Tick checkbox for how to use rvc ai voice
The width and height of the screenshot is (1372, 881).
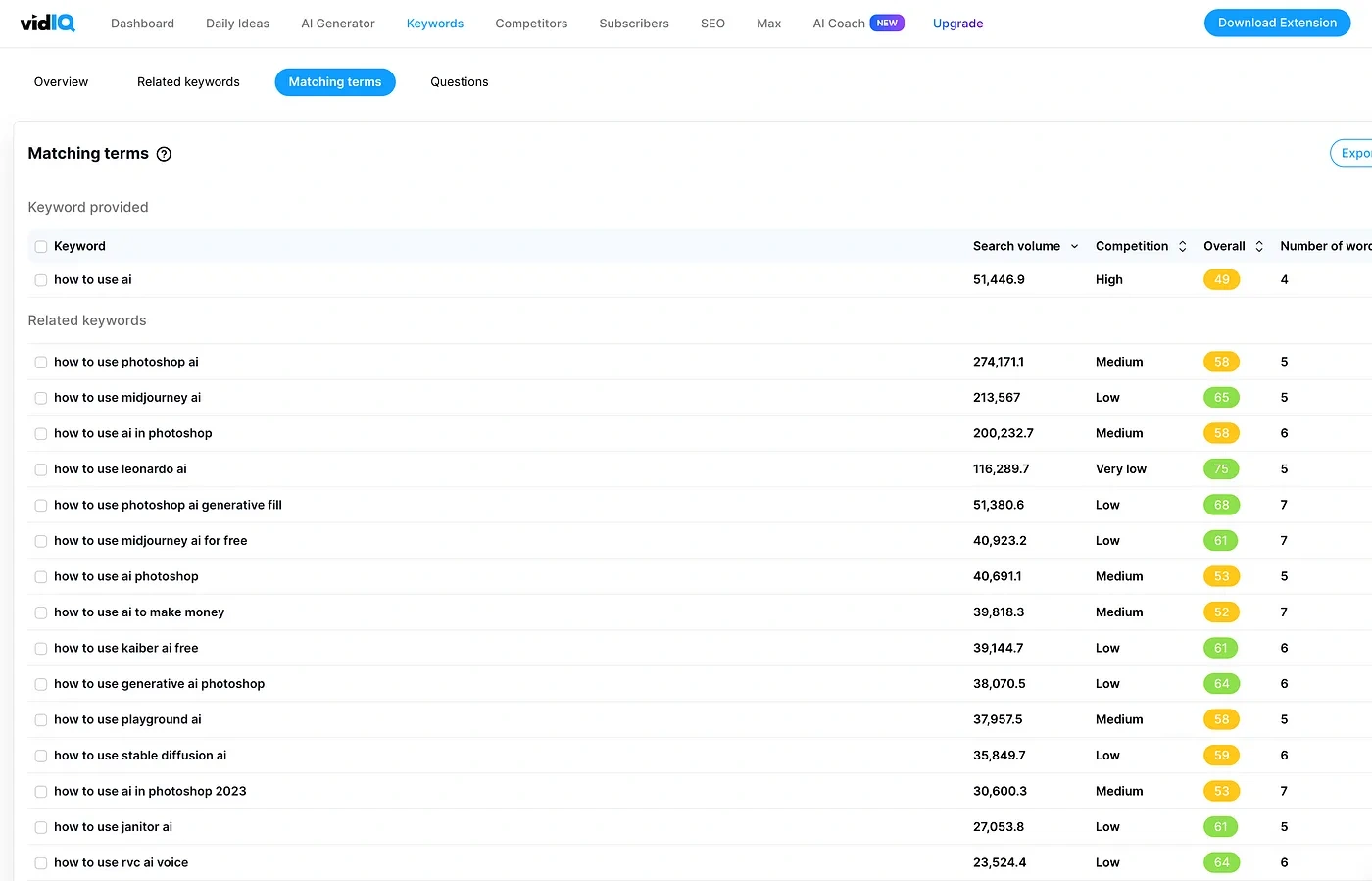41,863
